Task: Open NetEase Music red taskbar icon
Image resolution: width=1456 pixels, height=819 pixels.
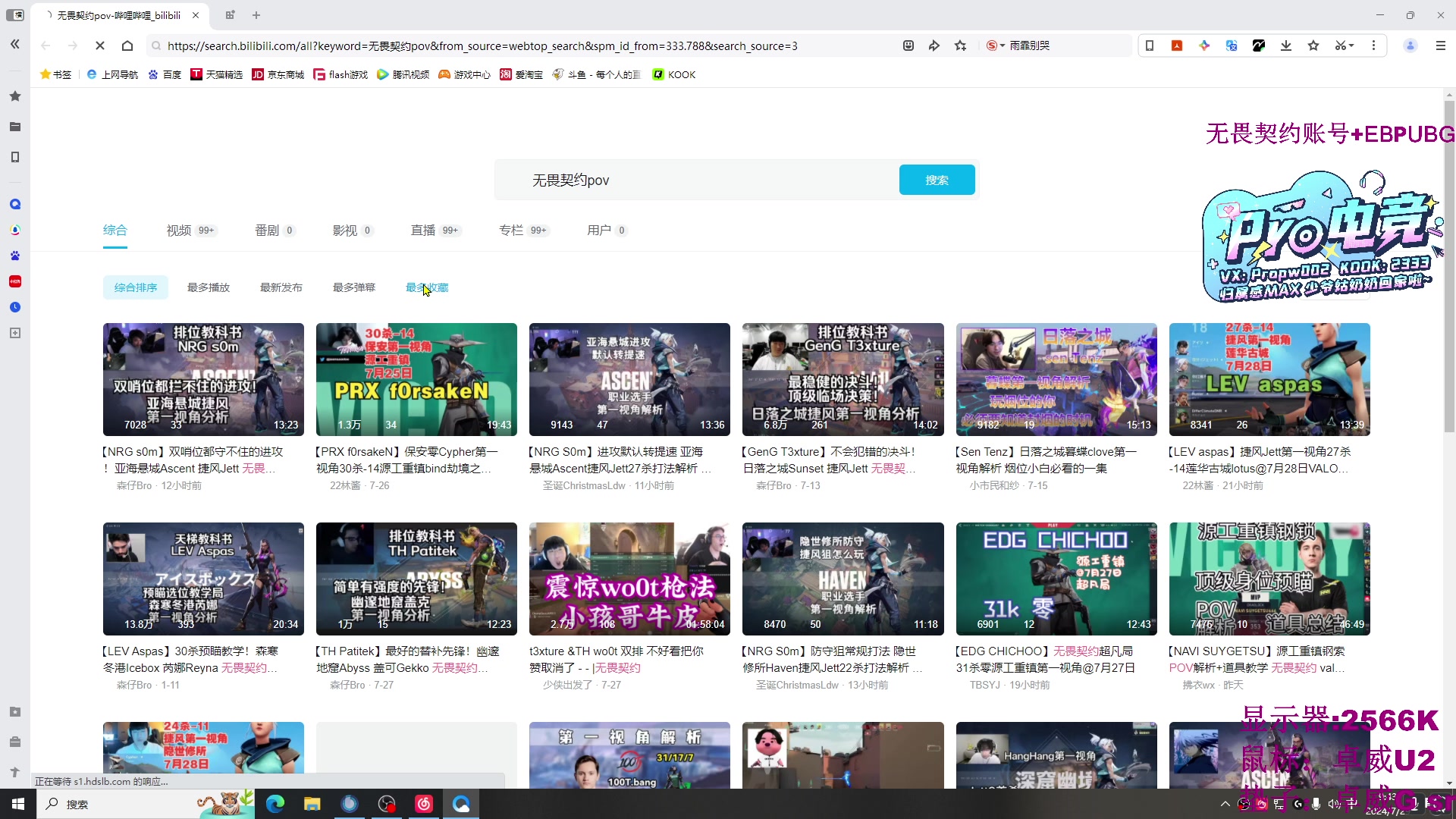Action: (424, 804)
